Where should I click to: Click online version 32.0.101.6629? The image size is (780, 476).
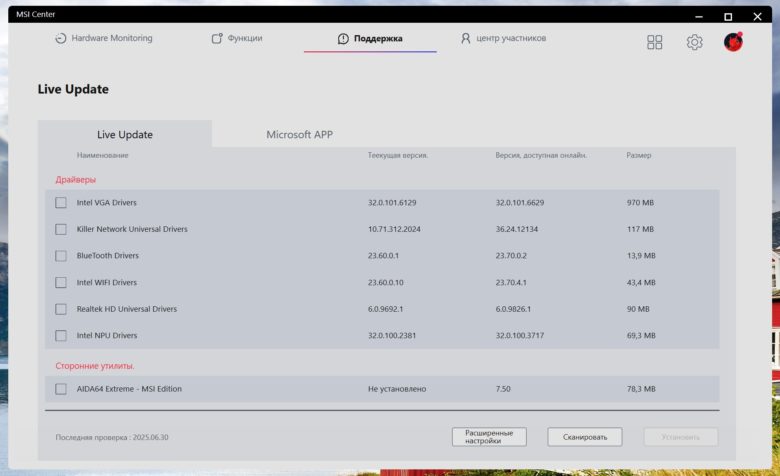point(520,202)
